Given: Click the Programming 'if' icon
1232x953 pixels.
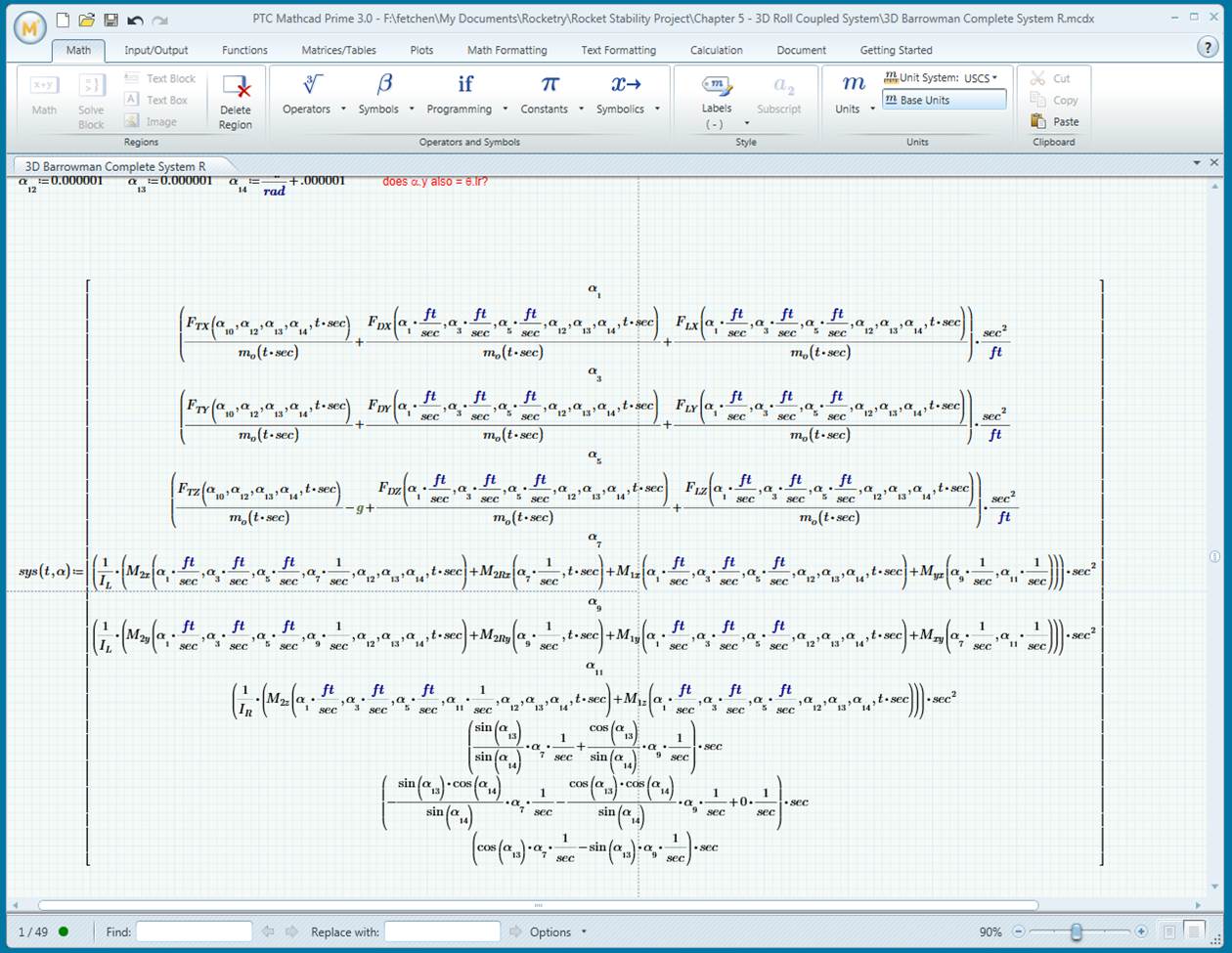Looking at the screenshot, I should (x=464, y=85).
